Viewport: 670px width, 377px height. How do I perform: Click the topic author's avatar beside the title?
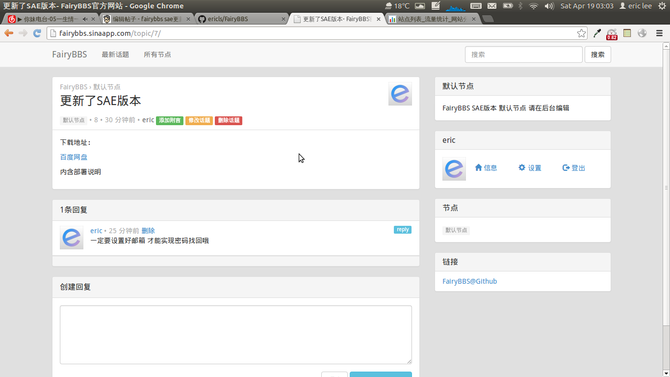point(400,94)
